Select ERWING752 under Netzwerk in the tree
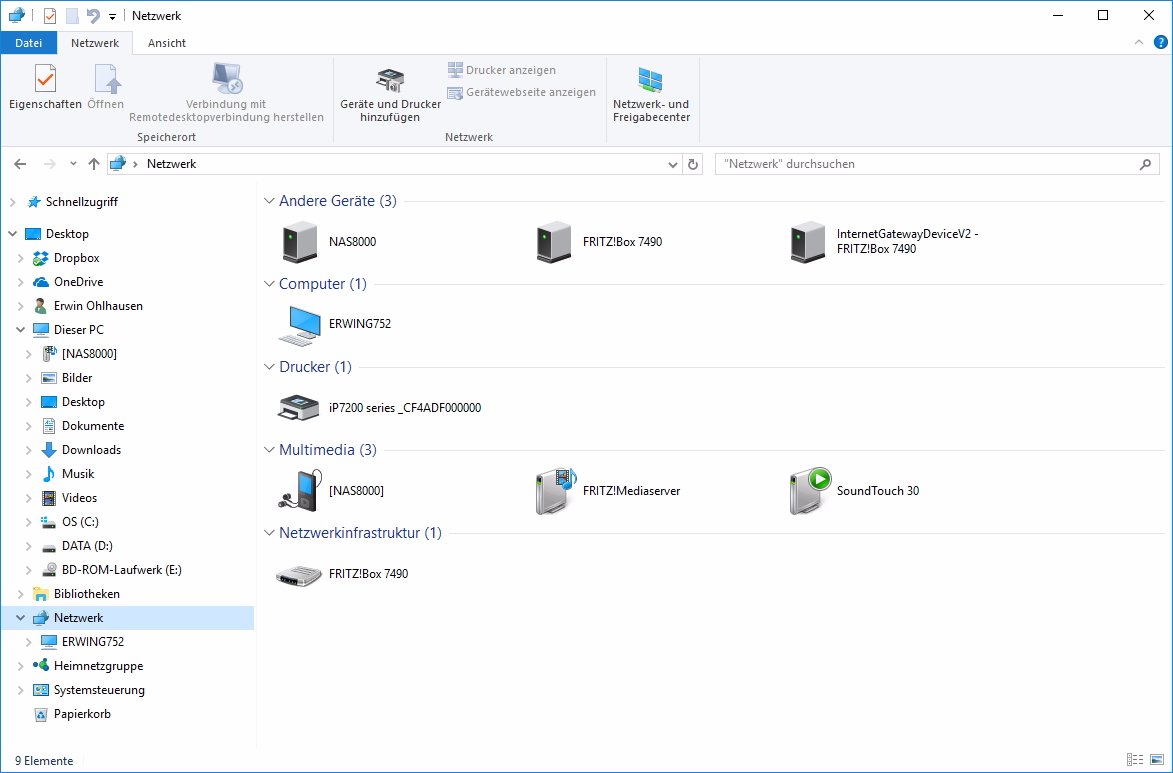This screenshot has height=773, width=1173. coord(93,642)
